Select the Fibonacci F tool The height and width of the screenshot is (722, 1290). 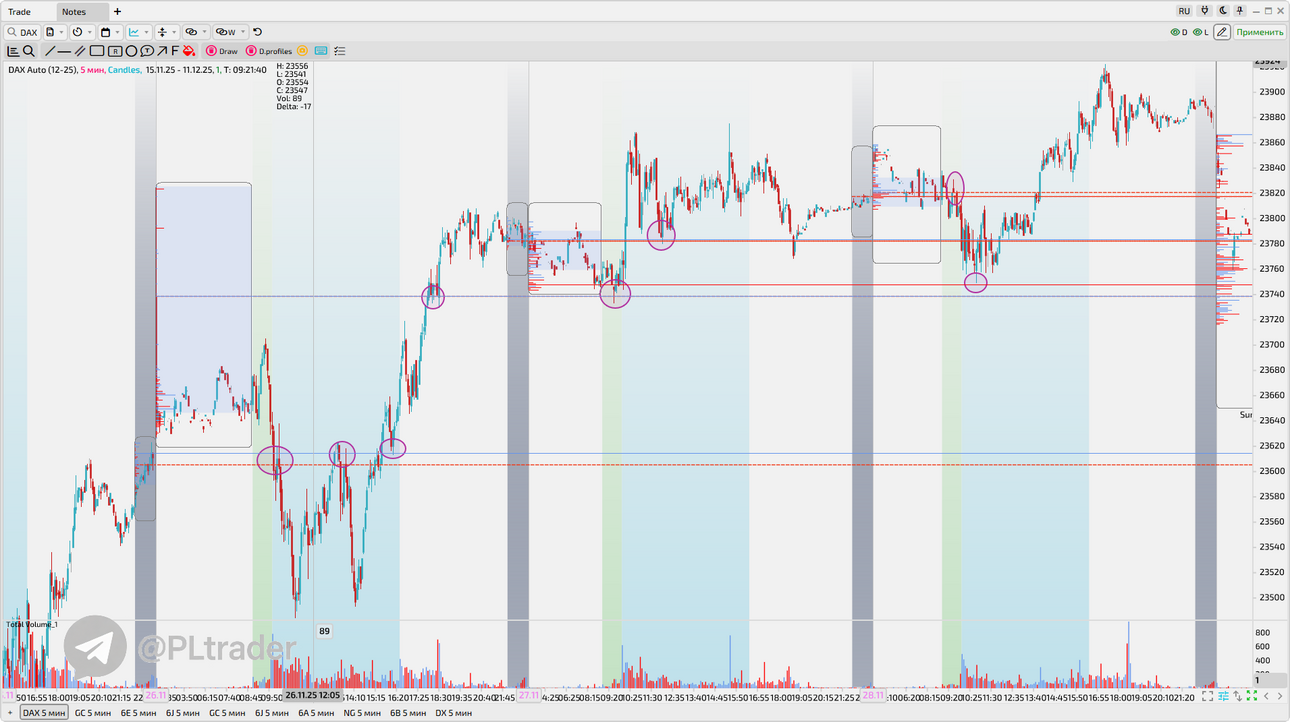pyautogui.click(x=175, y=51)
